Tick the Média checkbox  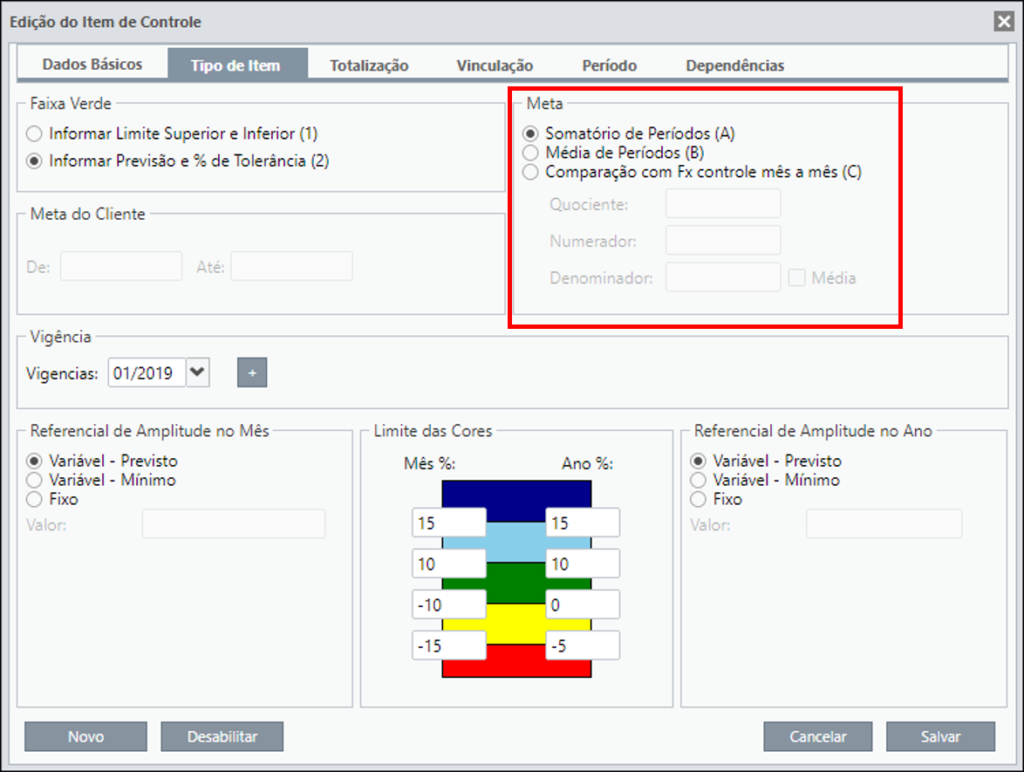click(x=797, y=278)
